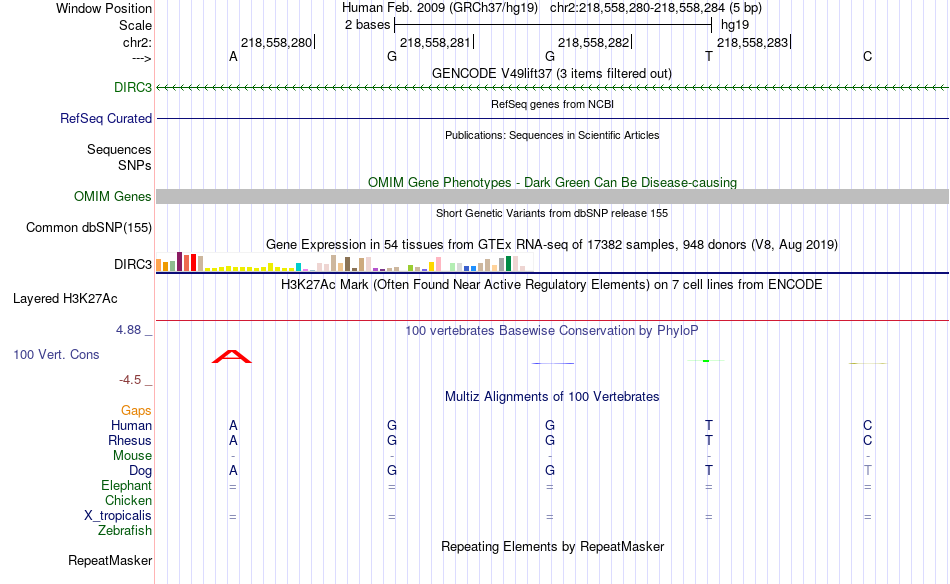
Task: Select the Rhesus alignment row label
Action: point(130,440)
